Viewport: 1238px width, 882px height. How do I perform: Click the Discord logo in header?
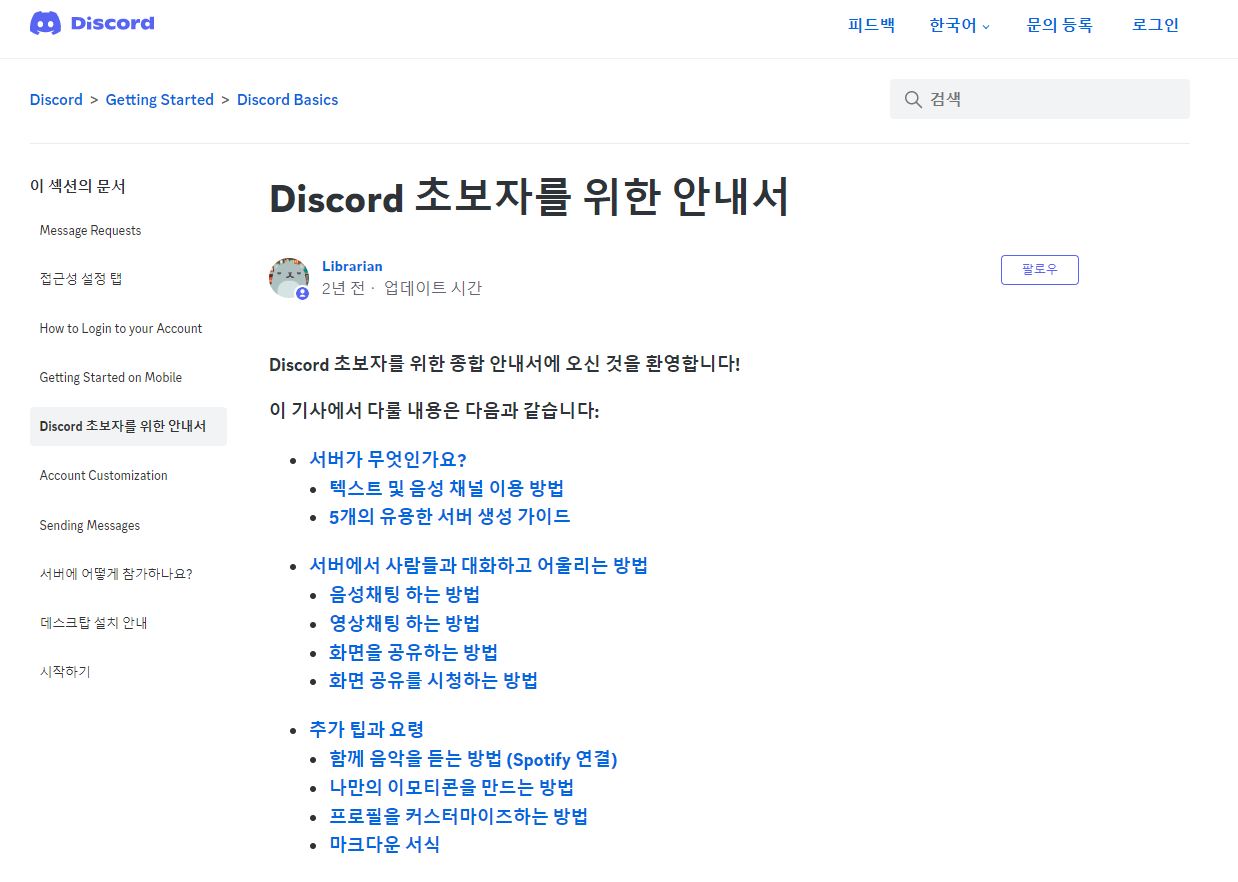92,23
